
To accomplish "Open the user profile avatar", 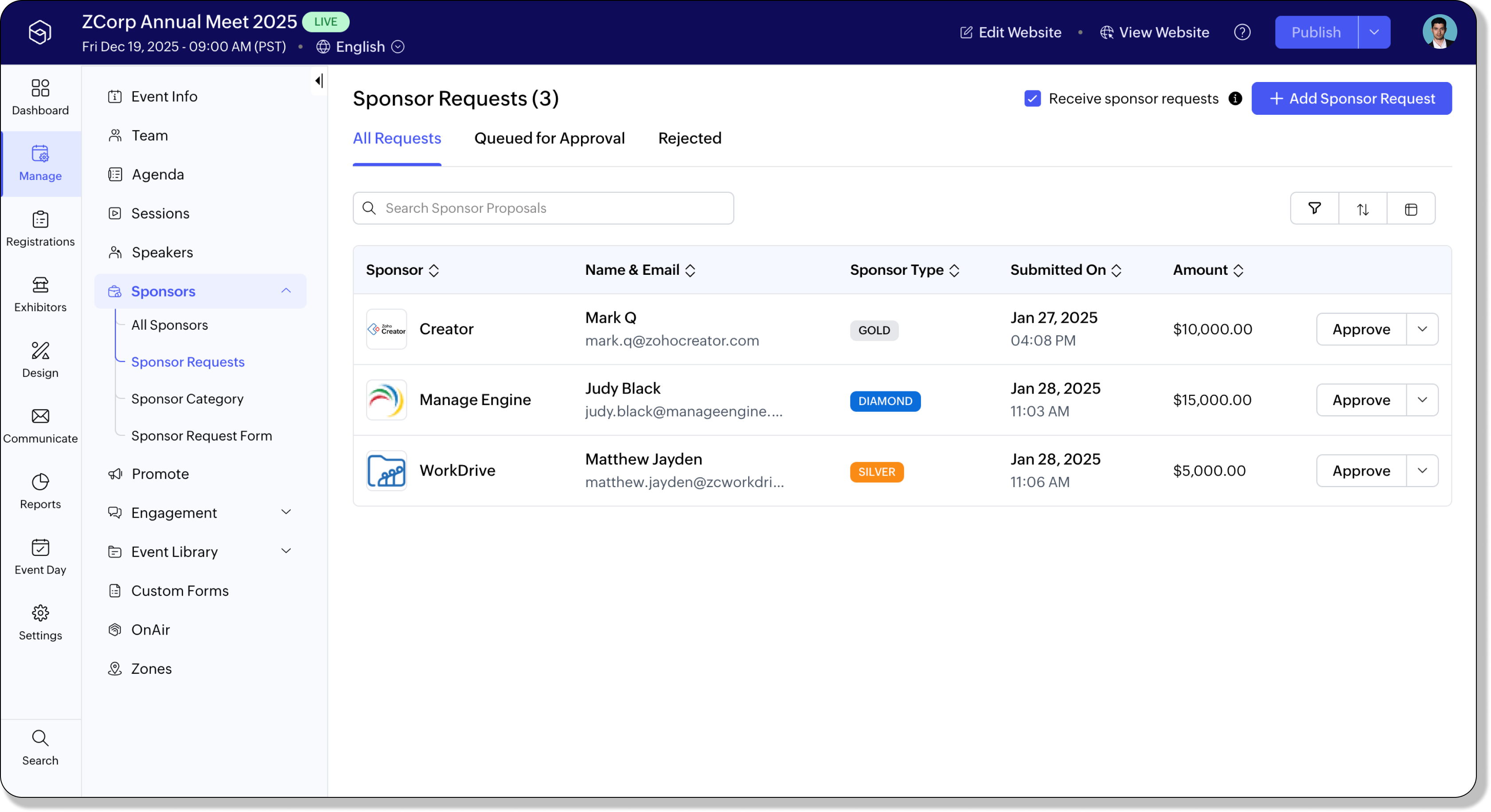I will point(1439,32).
